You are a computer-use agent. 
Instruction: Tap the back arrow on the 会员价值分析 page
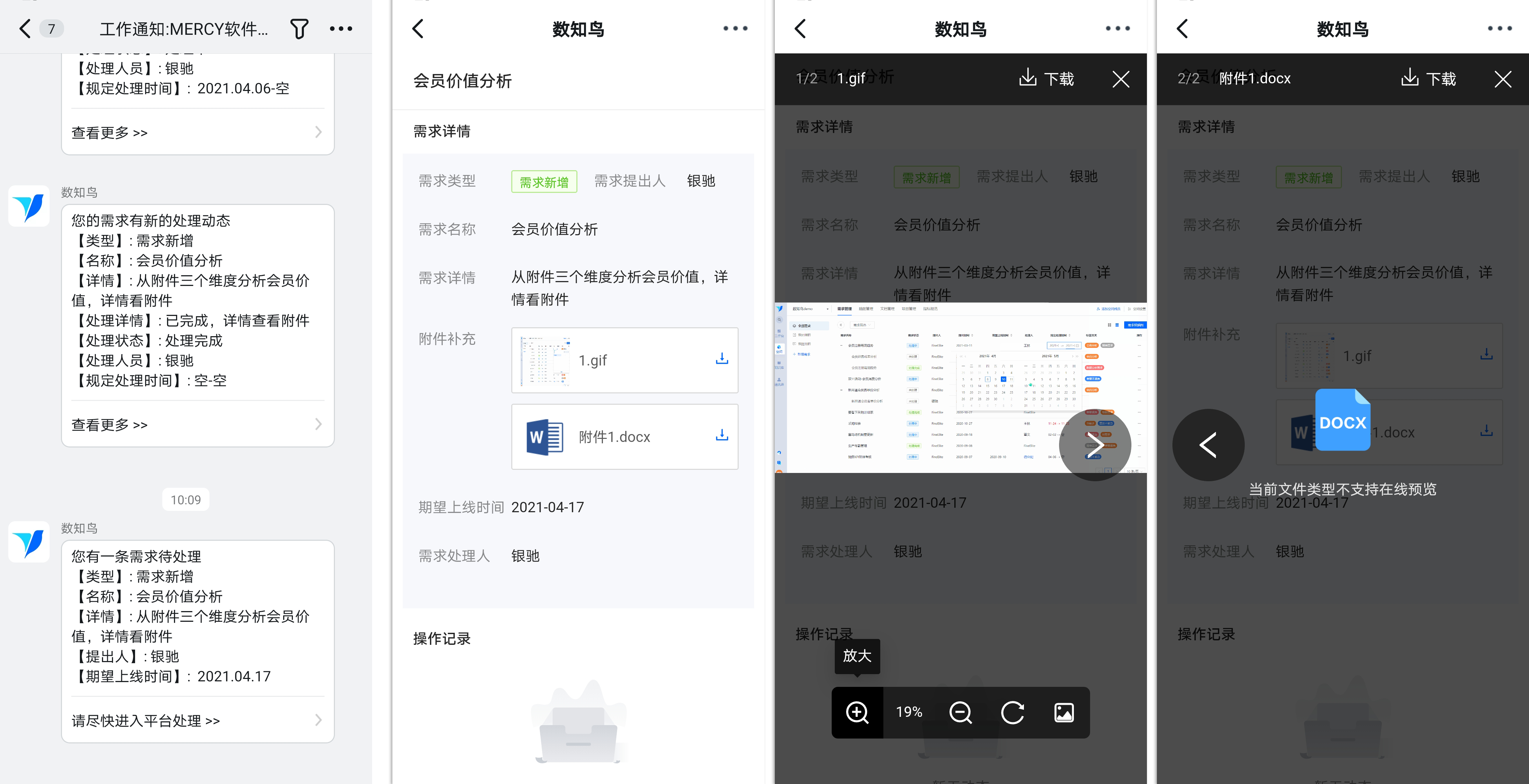pos(418,28)
